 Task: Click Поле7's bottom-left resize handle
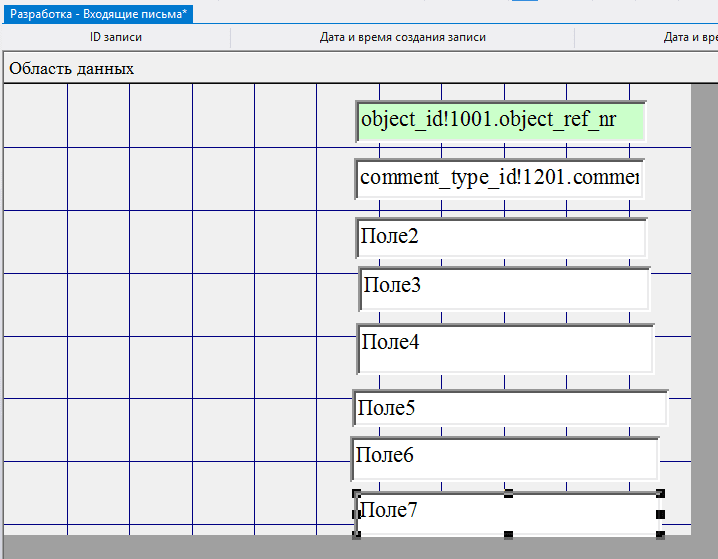click(x=356, y=535)
